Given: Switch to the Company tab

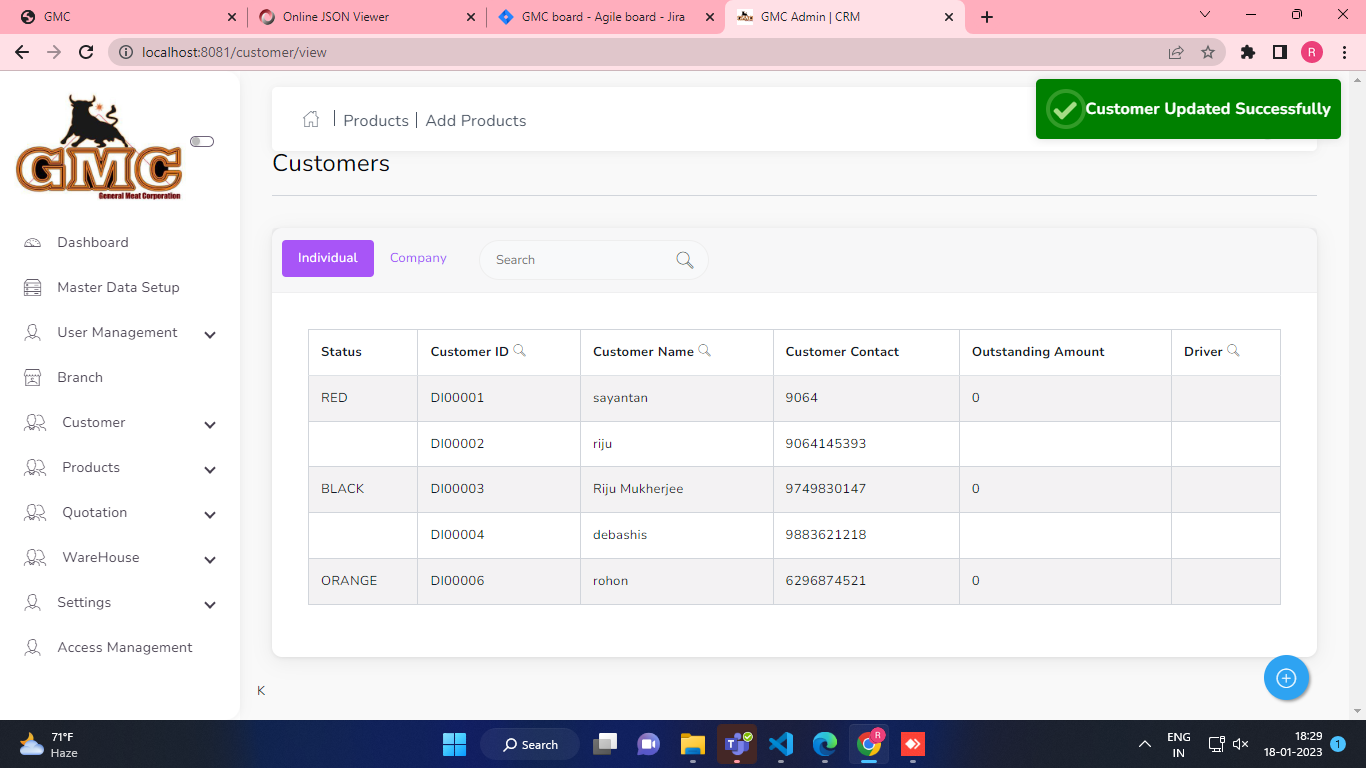Looking at the screenshot, I should coord(418,258).
